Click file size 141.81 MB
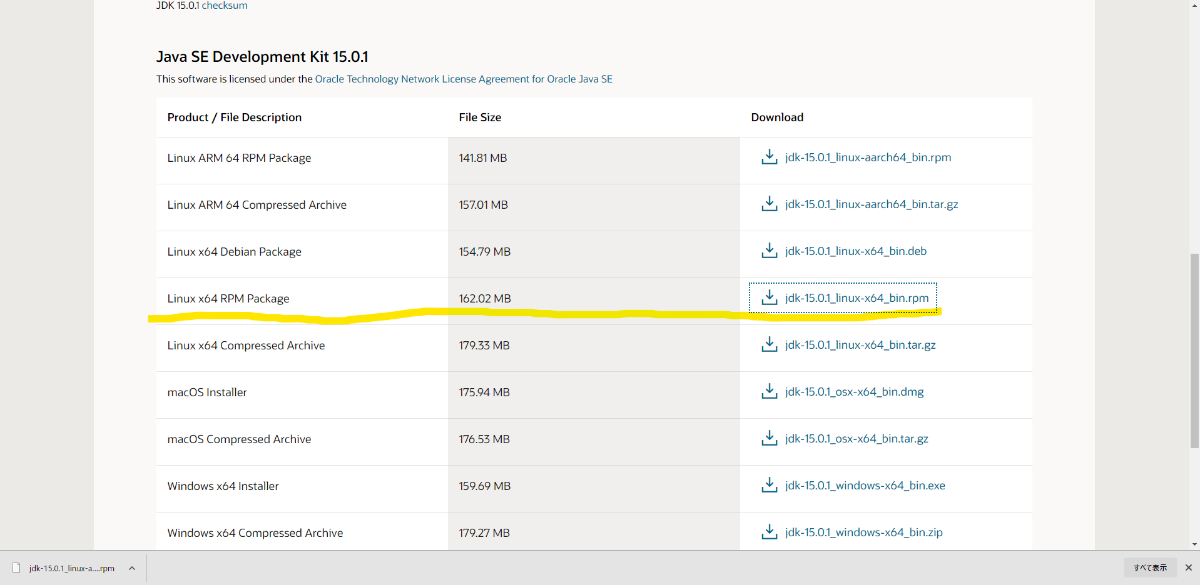The image size is (1200, 585). click(x=483, y=158)
